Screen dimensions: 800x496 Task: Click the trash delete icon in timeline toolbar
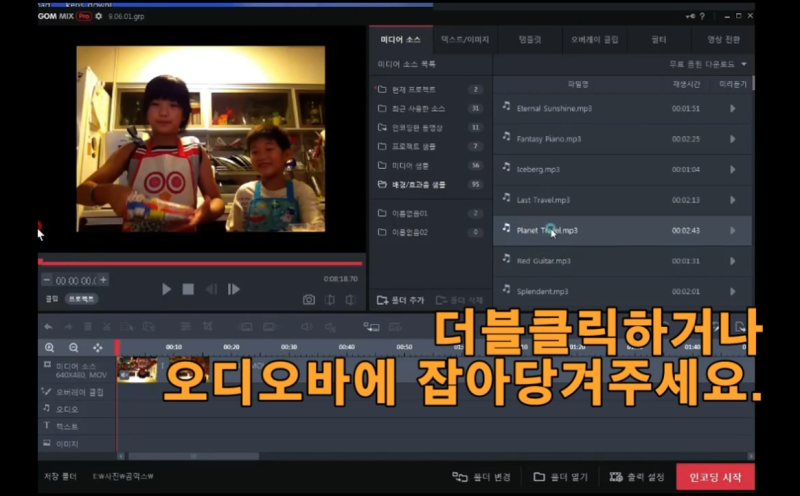click(88, 327)
